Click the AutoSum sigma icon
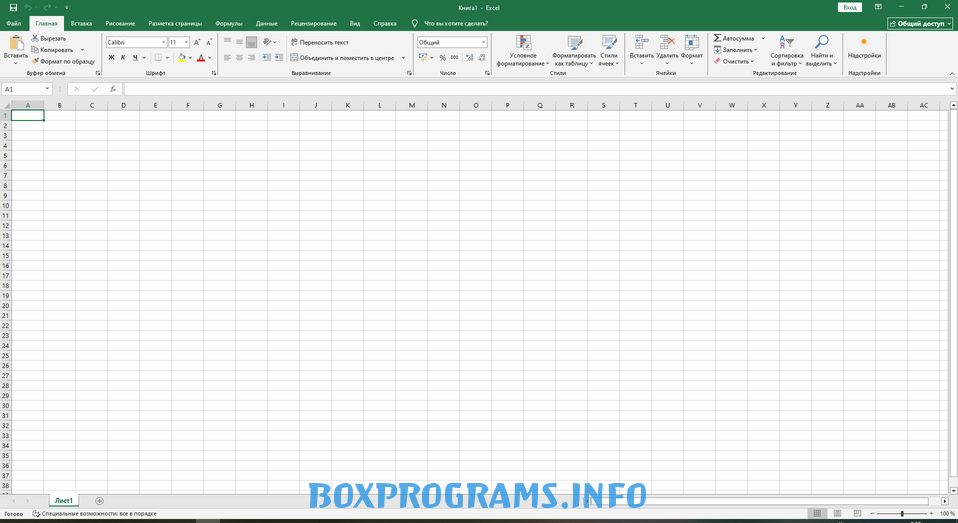The height and width of the screenshot is (523, 958). point(718,38)
